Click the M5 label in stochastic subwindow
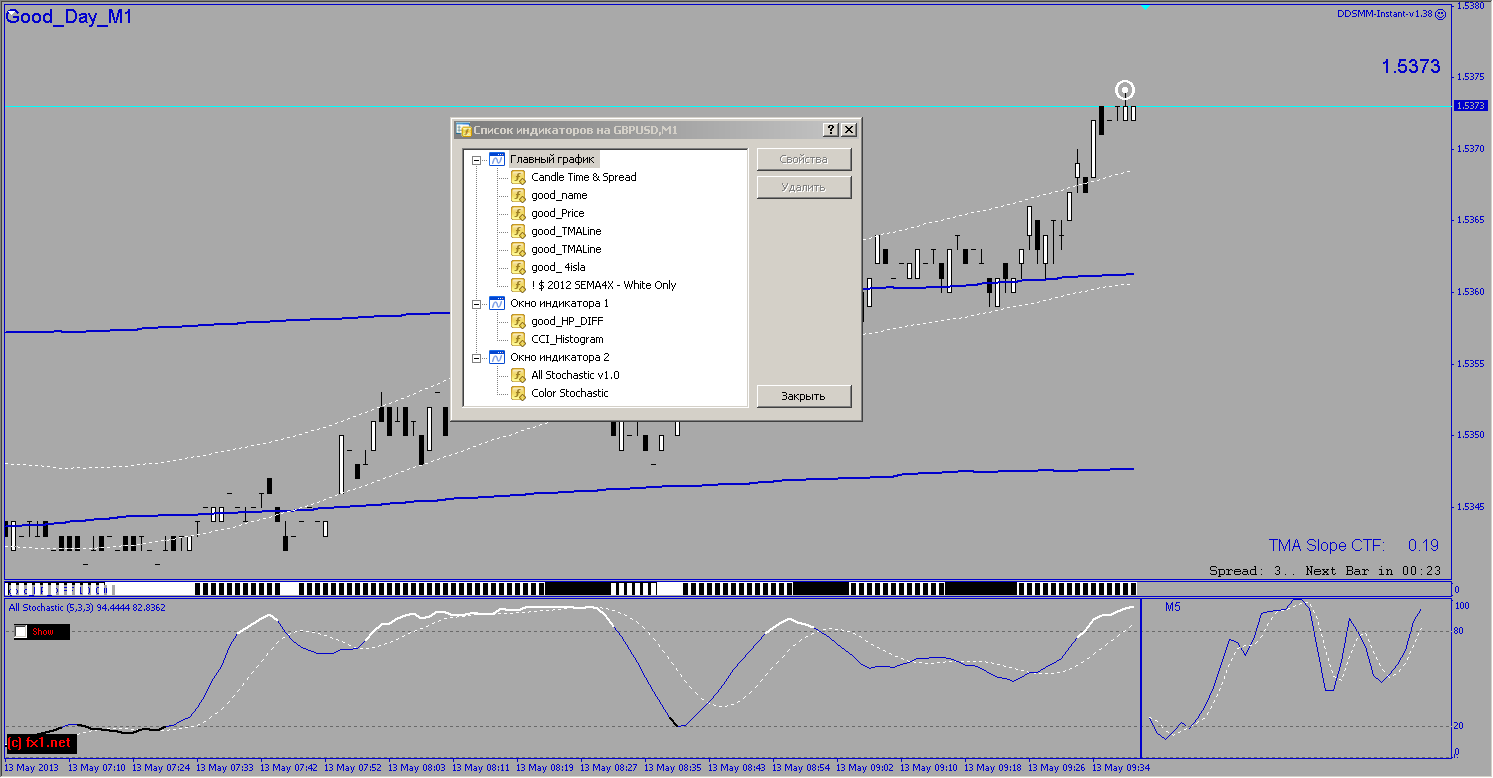1493x778 pixels. pyautogui.click(x=1173, y=607)
